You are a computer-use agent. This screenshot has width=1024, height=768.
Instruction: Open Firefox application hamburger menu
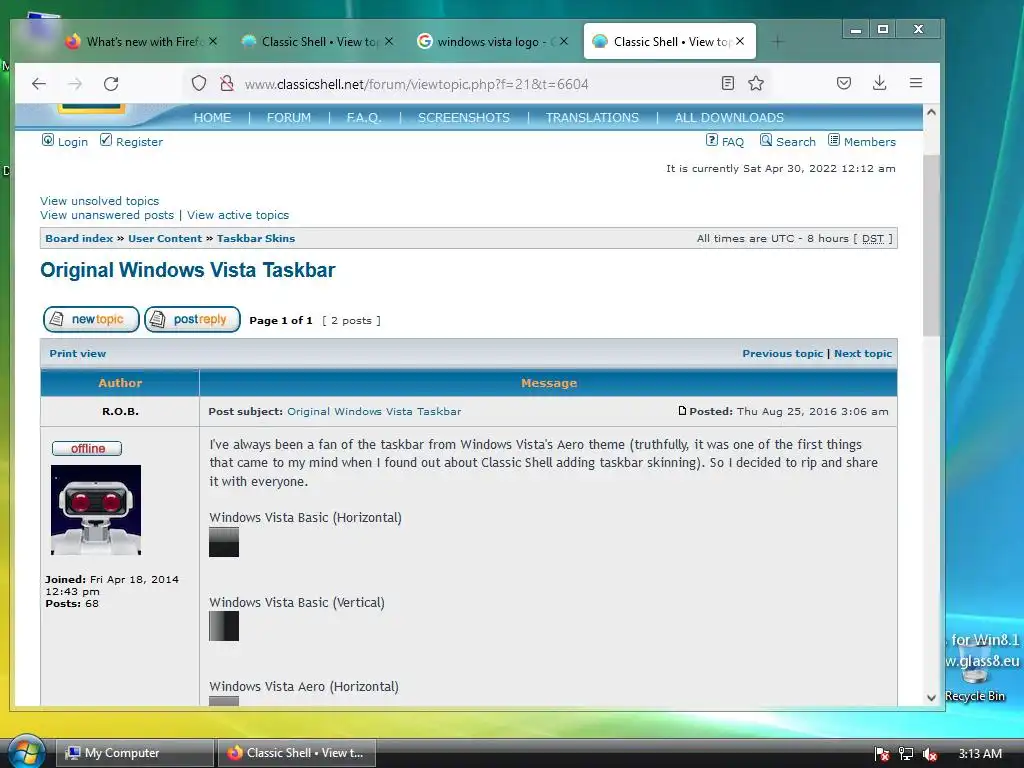916,83
